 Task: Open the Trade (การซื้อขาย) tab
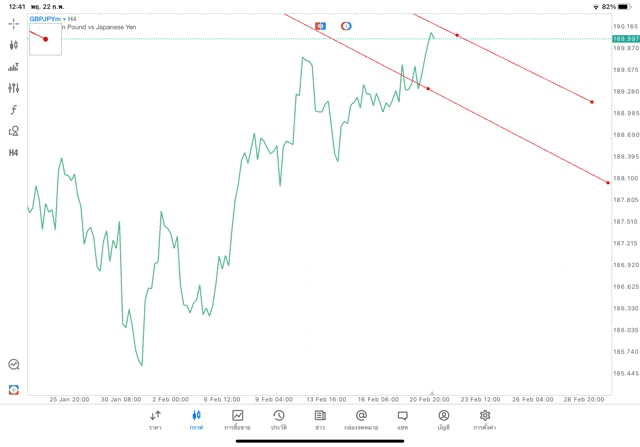point(237,419)
